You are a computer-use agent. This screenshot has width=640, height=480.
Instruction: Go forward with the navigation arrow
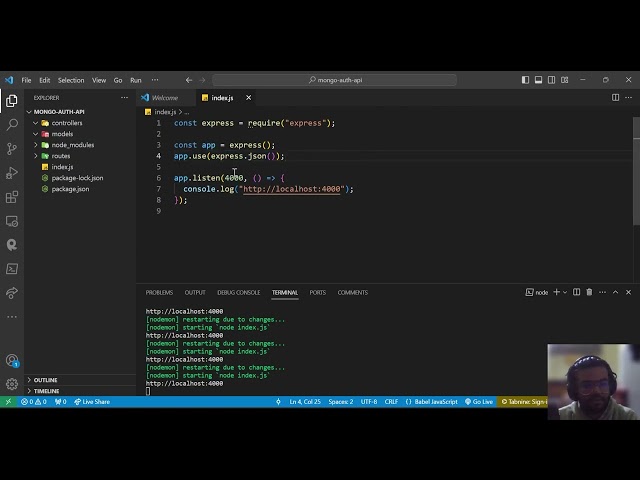coord(202,80)
